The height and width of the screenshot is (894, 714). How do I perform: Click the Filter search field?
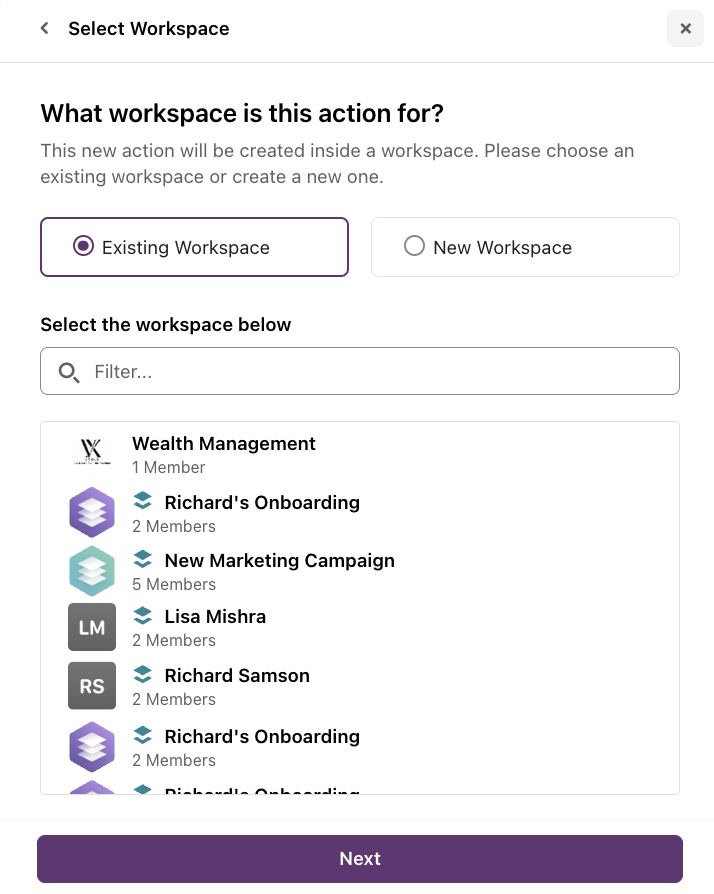pyautogui.click(x=360, y=371)
